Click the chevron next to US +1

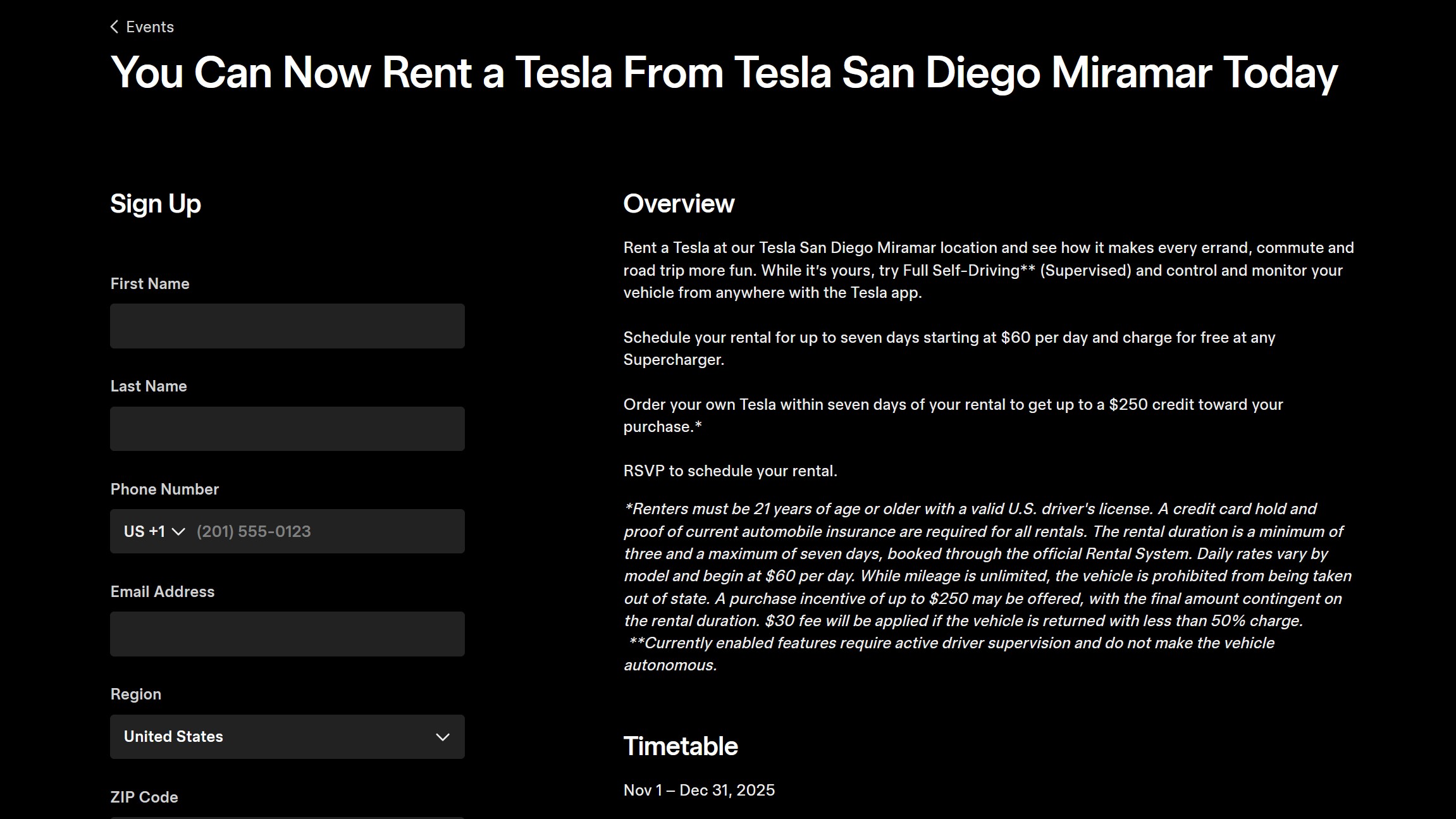coord(178,532)
